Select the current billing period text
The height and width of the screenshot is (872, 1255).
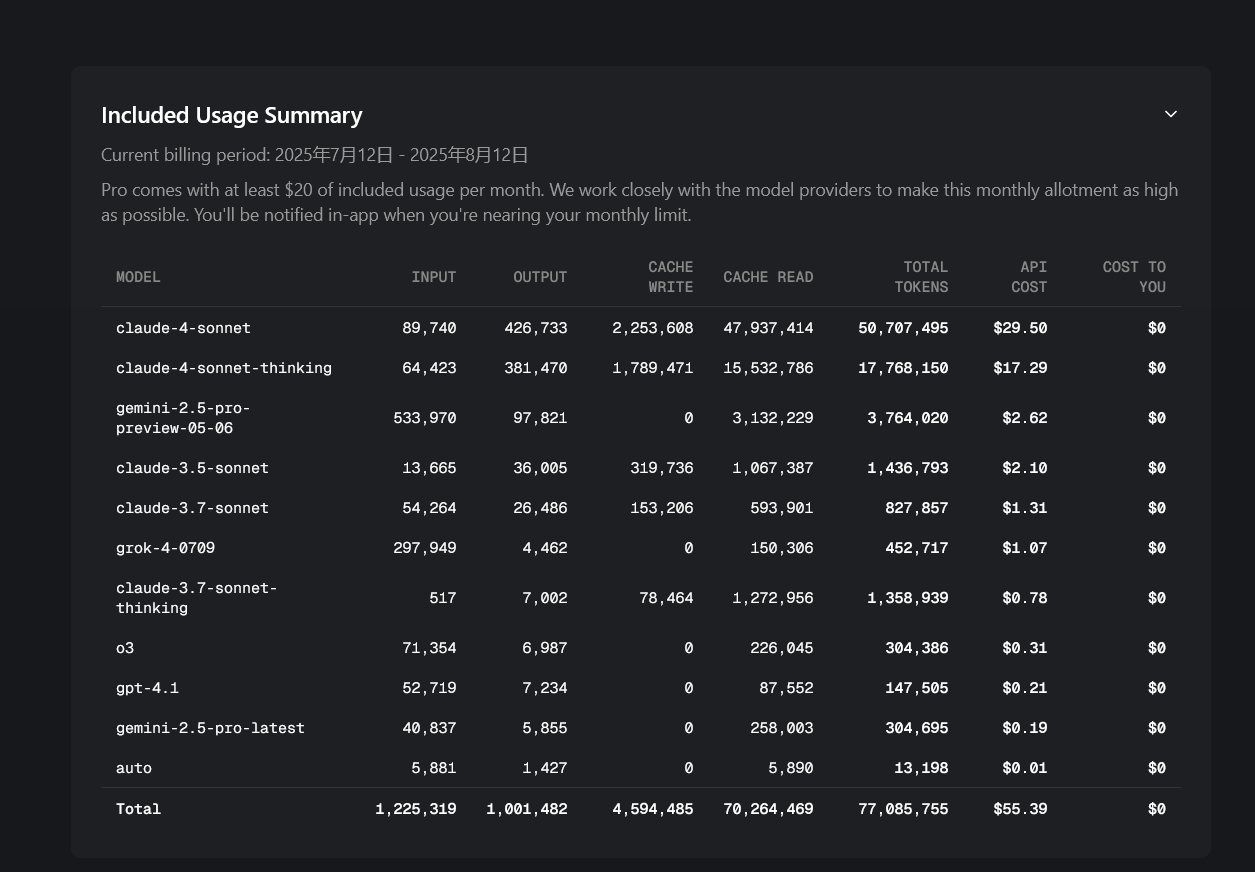pos(315,155)
